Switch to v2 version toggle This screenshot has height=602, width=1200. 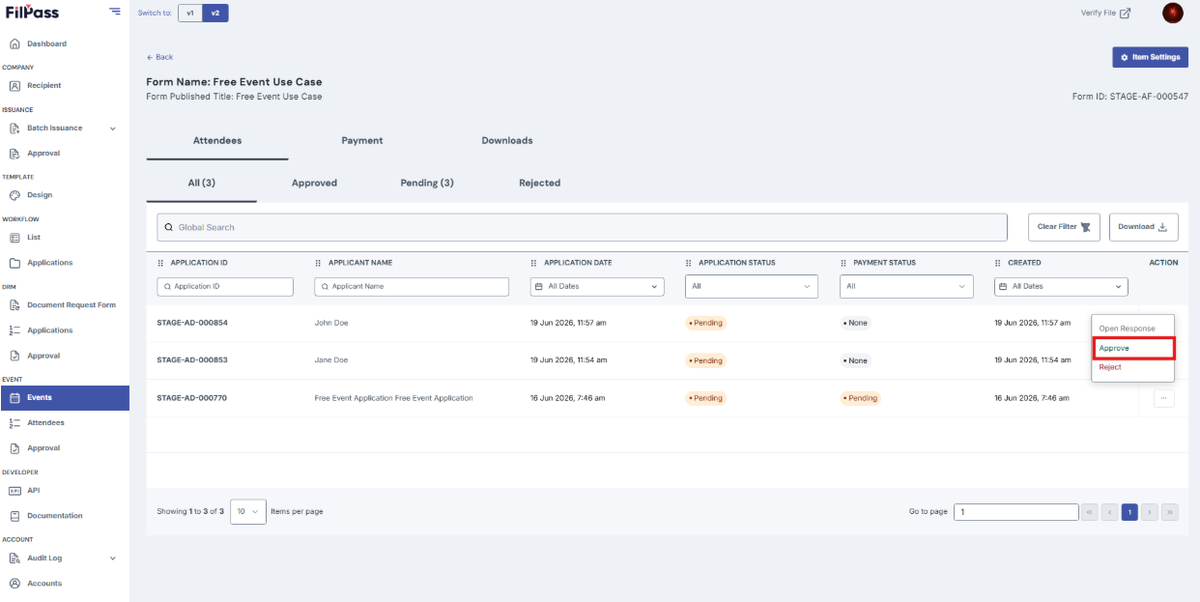(x=215, y=13)
